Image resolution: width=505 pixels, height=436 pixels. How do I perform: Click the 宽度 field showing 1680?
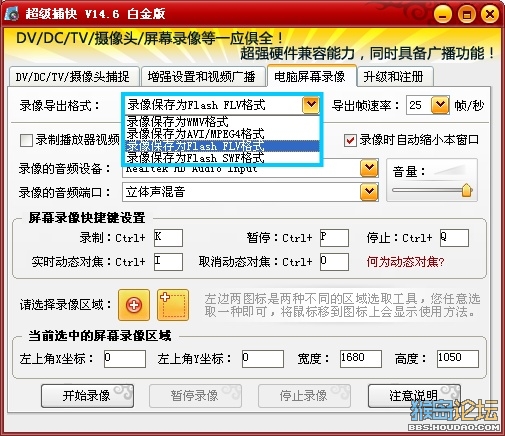click(361, 359)
